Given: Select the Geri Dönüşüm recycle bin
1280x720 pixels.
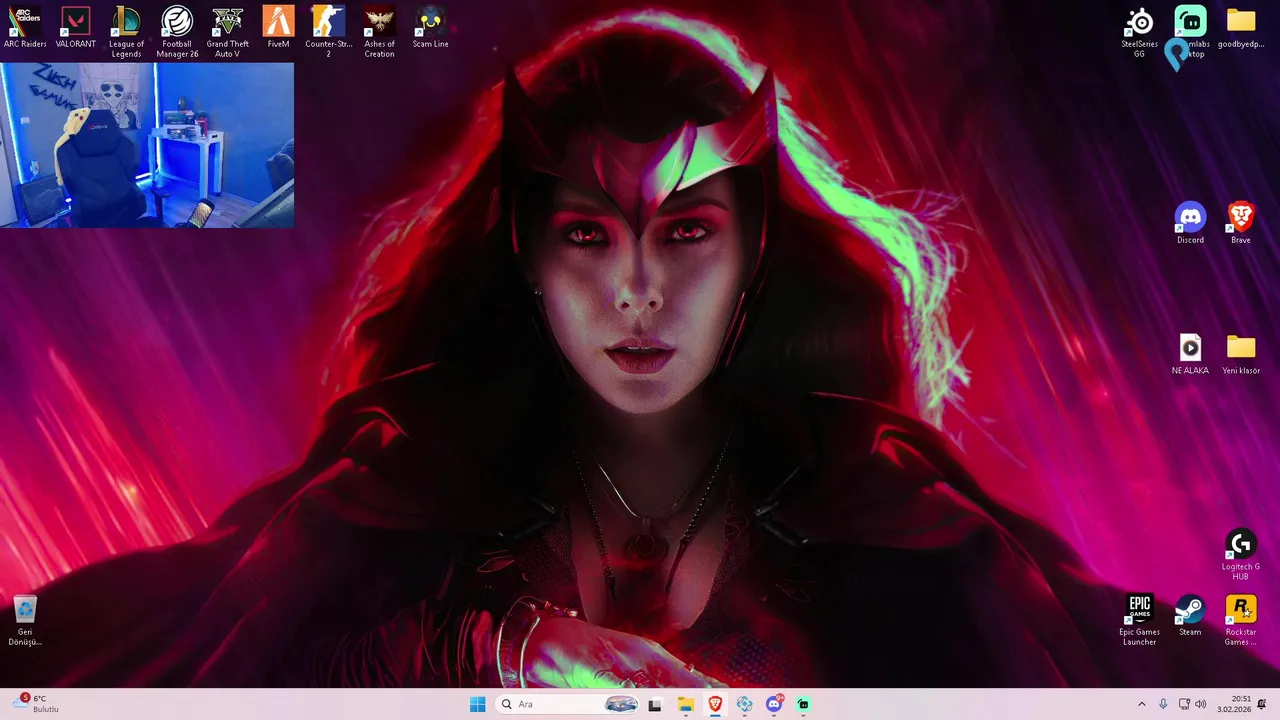Looking at the screenshot, I should (25, 620).
